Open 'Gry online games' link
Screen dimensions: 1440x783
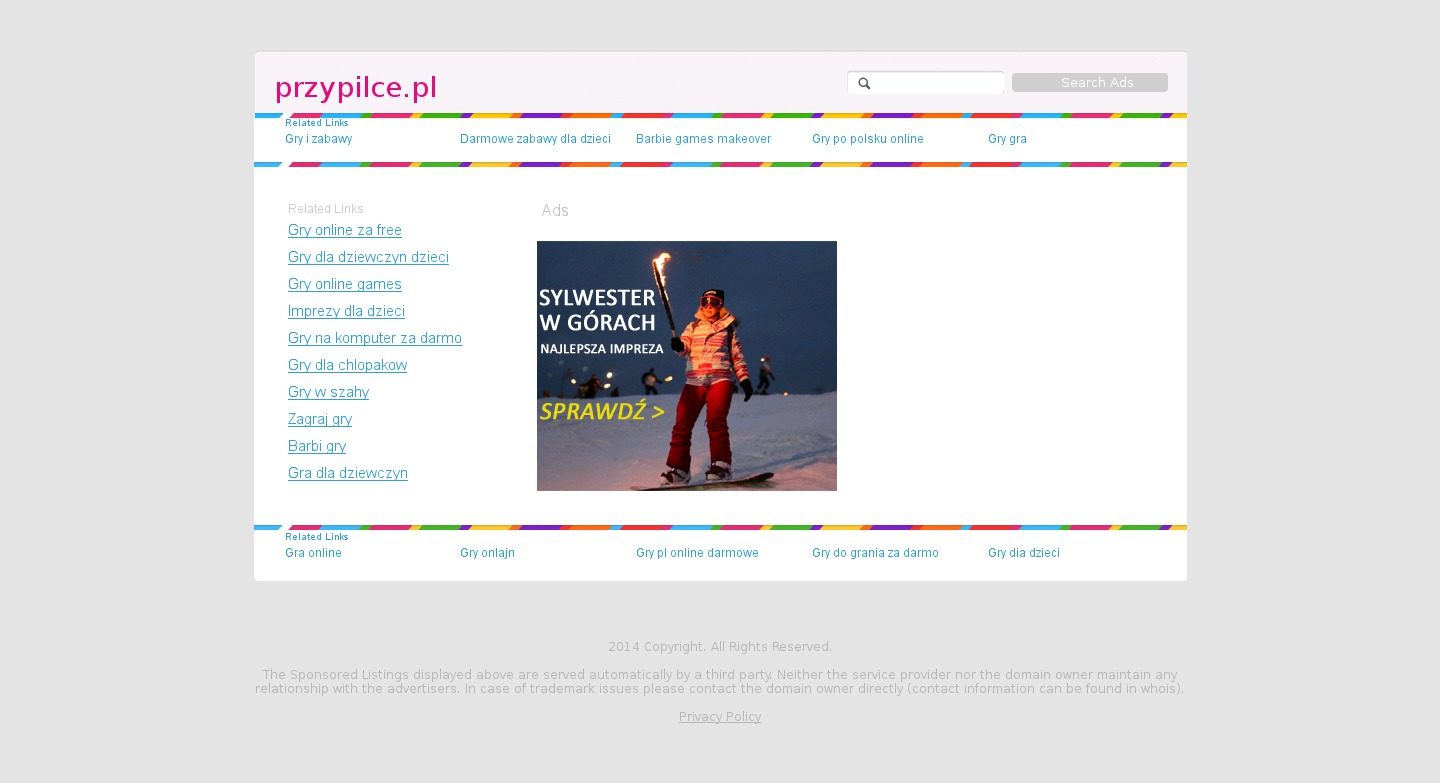click(345, 284)
